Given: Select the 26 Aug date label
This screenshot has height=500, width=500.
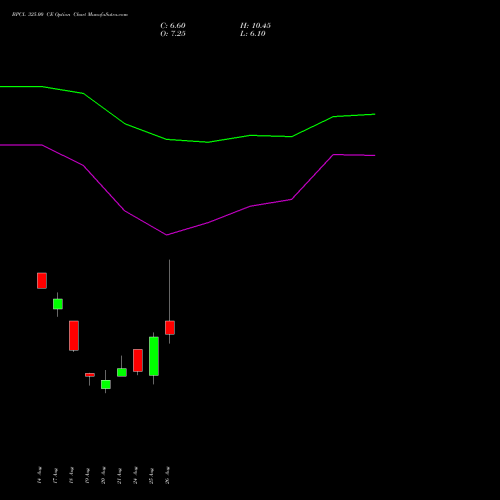Looking at the screenshot, I should 167,475.
